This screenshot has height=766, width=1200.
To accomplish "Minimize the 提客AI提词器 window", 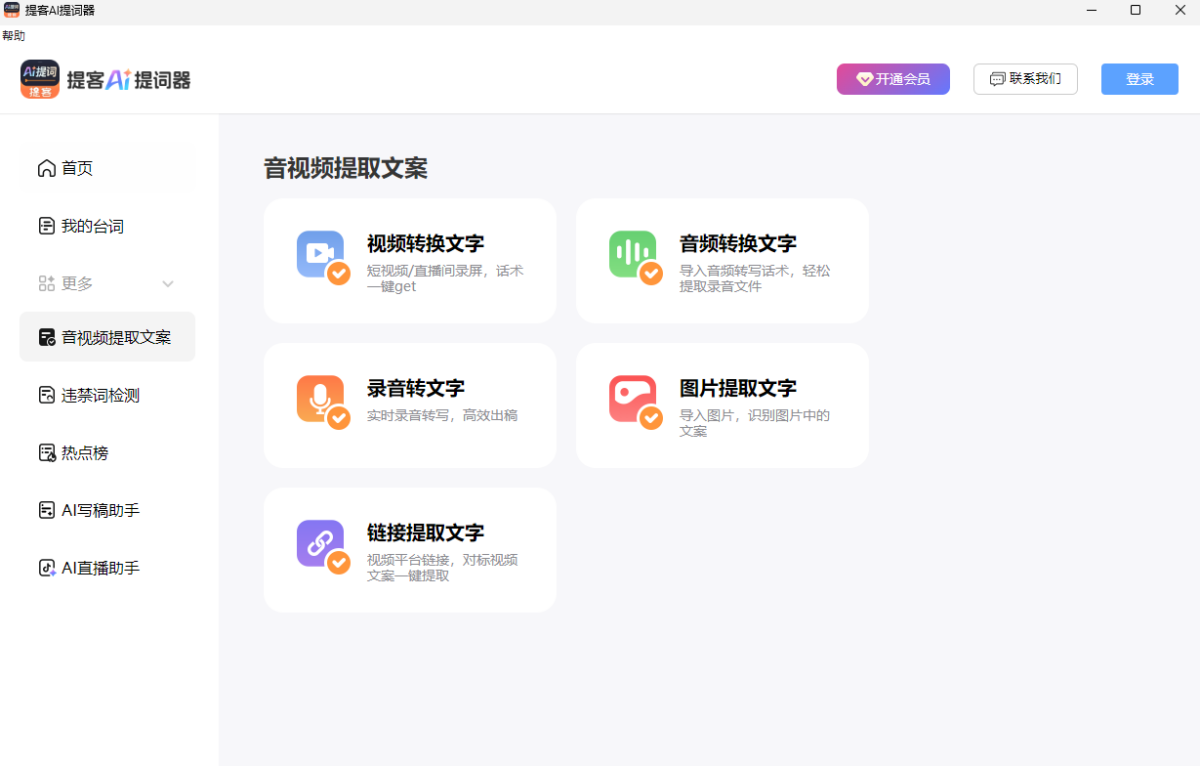I will pyautogui.click(x=1091, y=10).
